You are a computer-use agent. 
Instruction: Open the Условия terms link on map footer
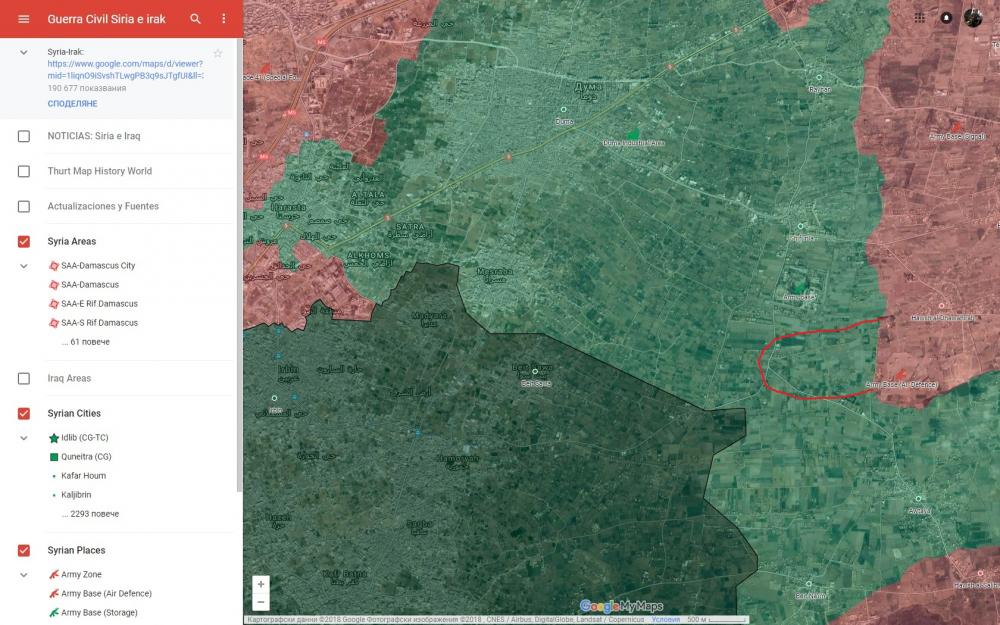[x=666, y=619]
